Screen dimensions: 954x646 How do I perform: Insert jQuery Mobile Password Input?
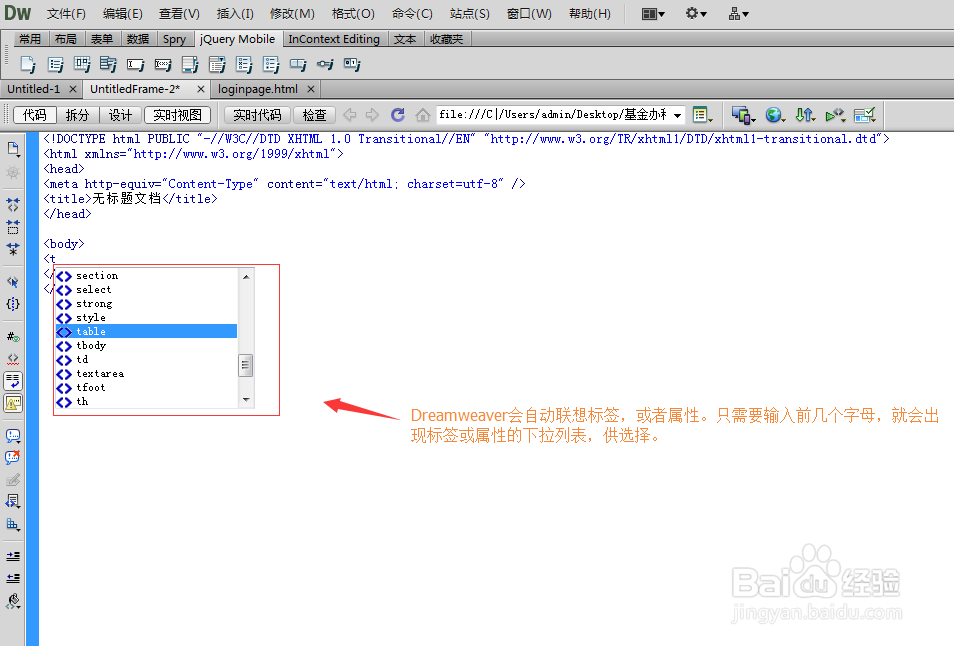[162, 64]
